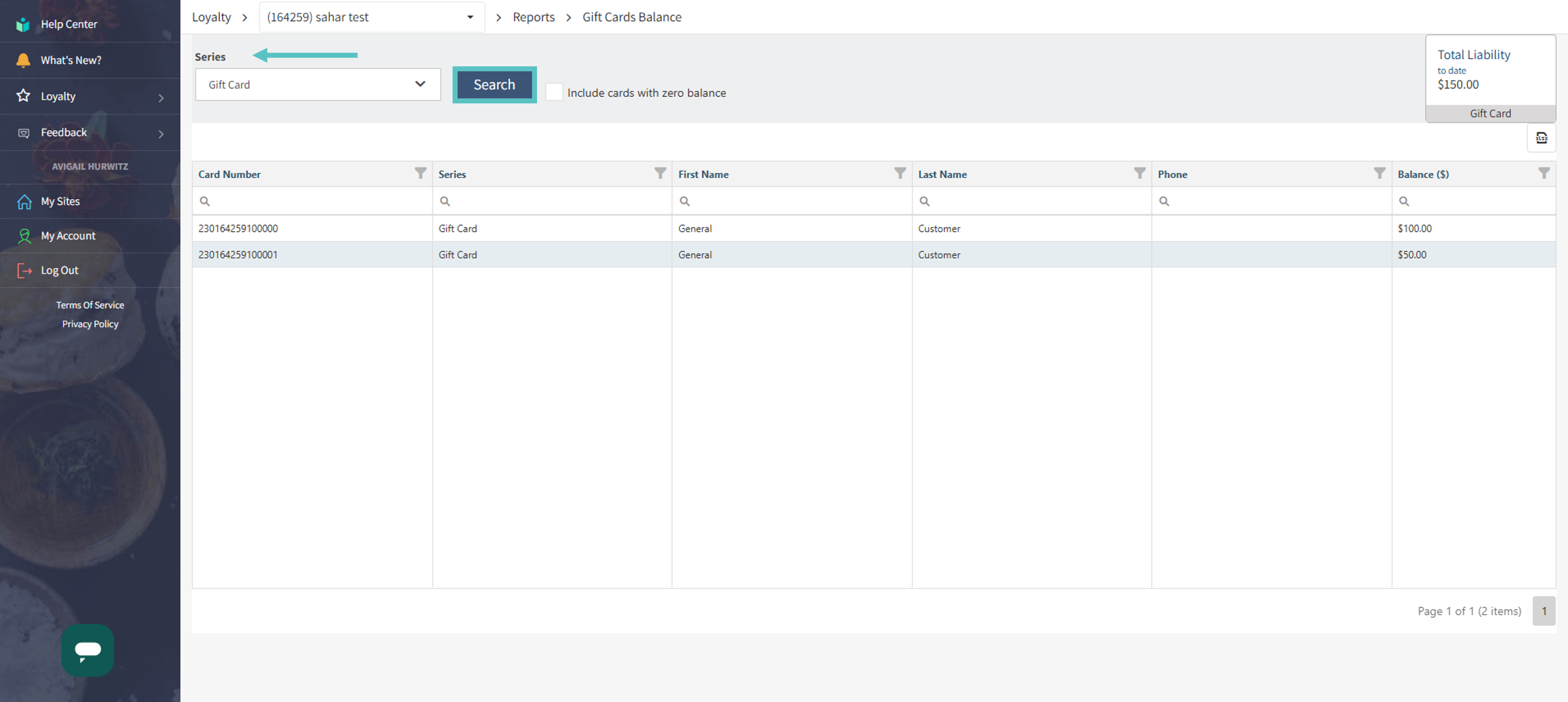Click the Card Number filter funnel icon
1568x702 pixels.
(x=420, y=174)
